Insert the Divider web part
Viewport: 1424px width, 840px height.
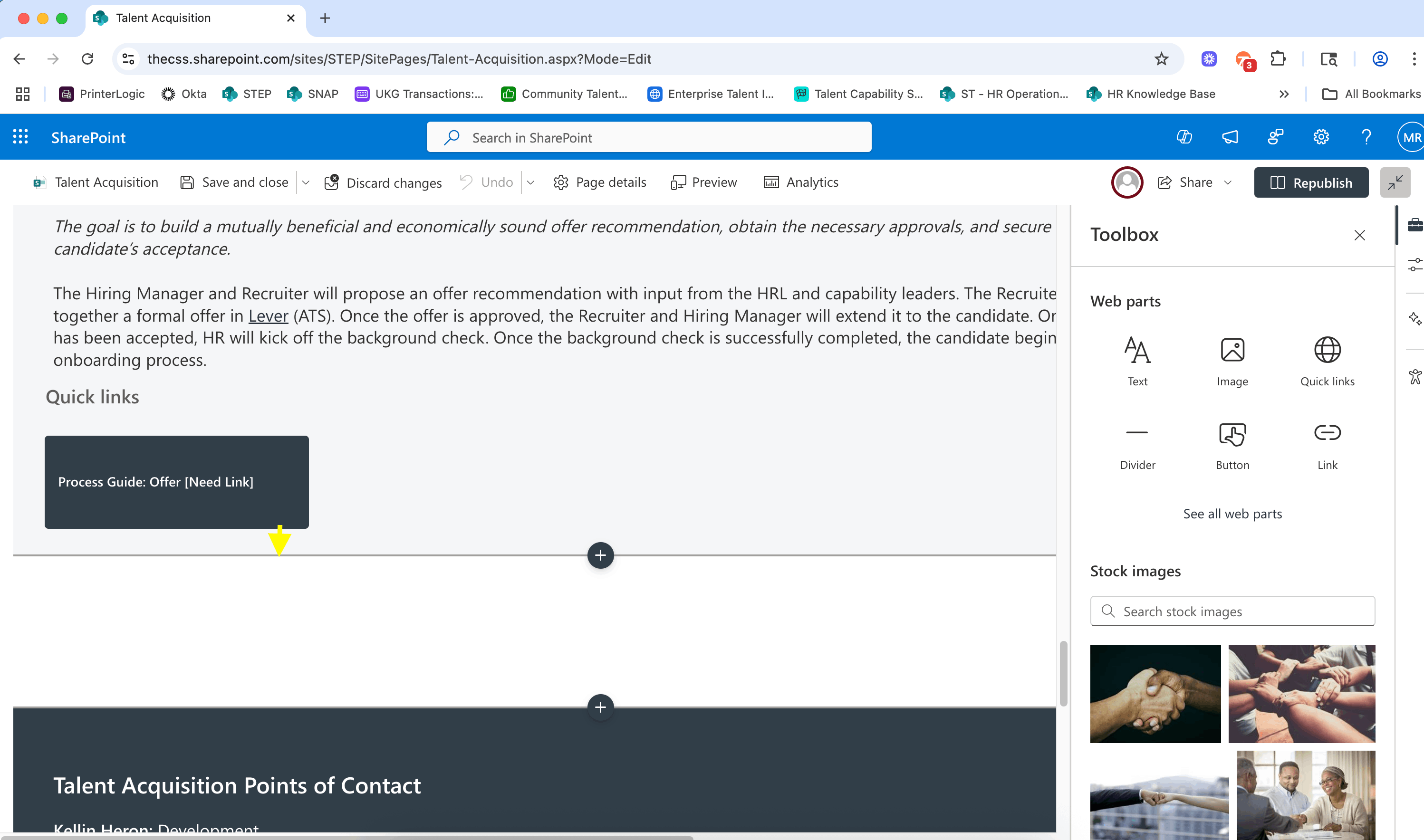[1137, 445]
